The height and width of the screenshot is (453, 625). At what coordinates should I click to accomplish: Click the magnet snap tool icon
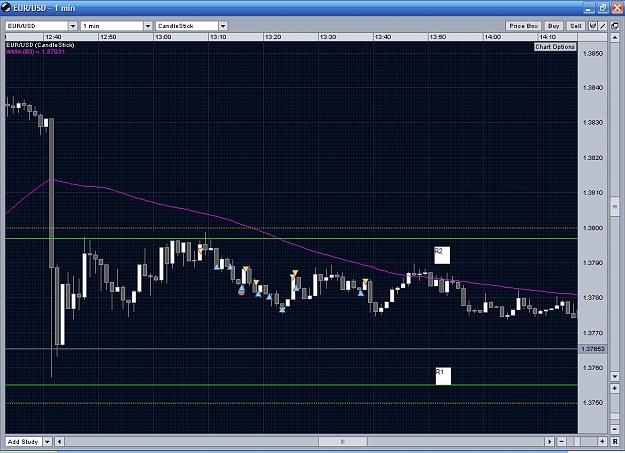coord(593,26)
